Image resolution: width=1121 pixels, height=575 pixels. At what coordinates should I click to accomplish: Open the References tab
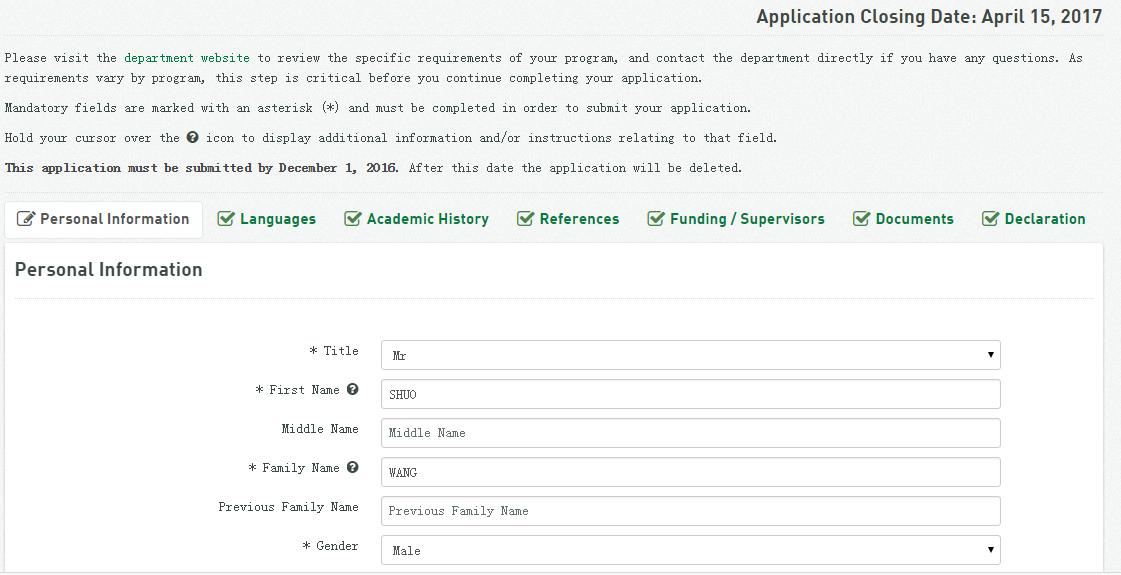[568, 219]
